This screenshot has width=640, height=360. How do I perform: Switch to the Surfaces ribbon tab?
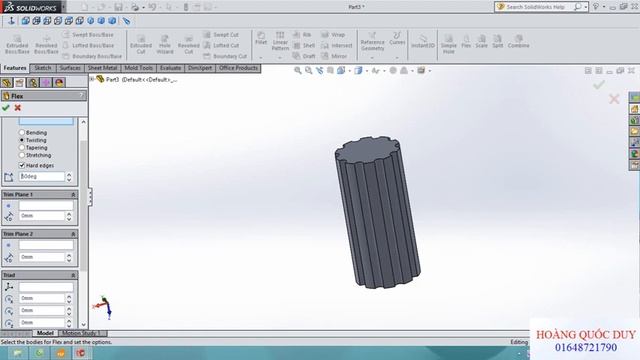click(70, 68)
